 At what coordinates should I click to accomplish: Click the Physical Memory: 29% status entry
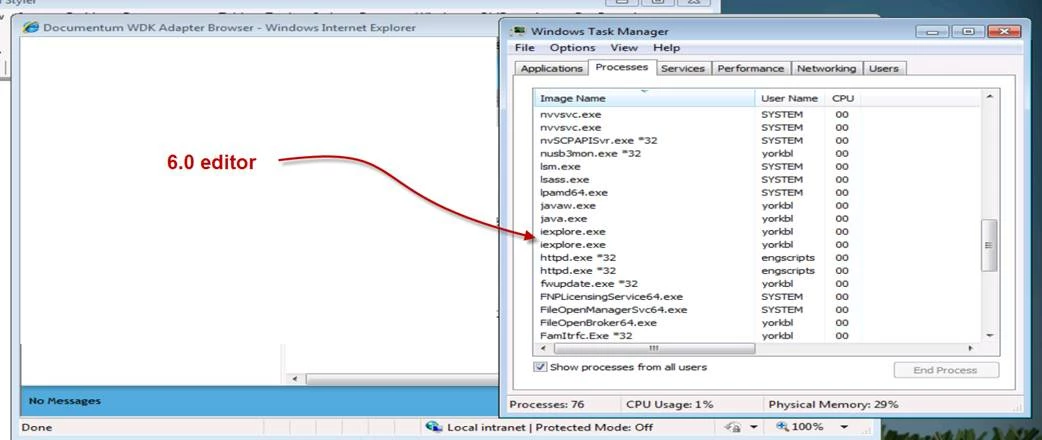tap(833, 404)
